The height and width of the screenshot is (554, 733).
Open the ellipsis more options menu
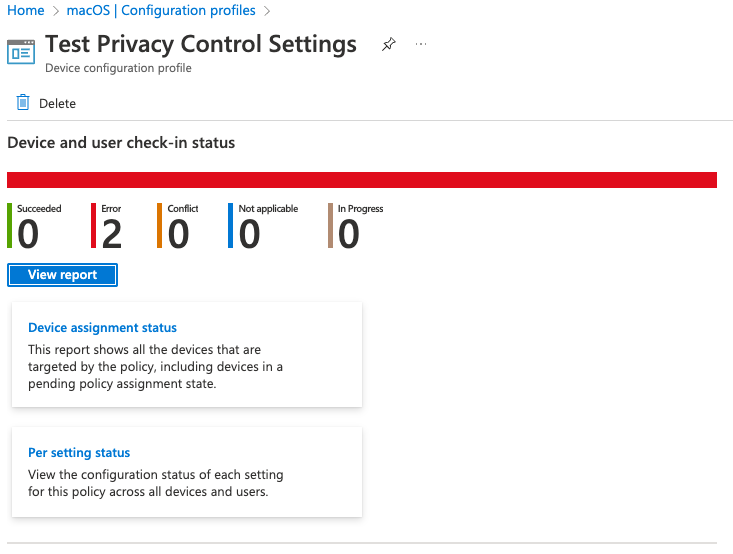(421, 45)
